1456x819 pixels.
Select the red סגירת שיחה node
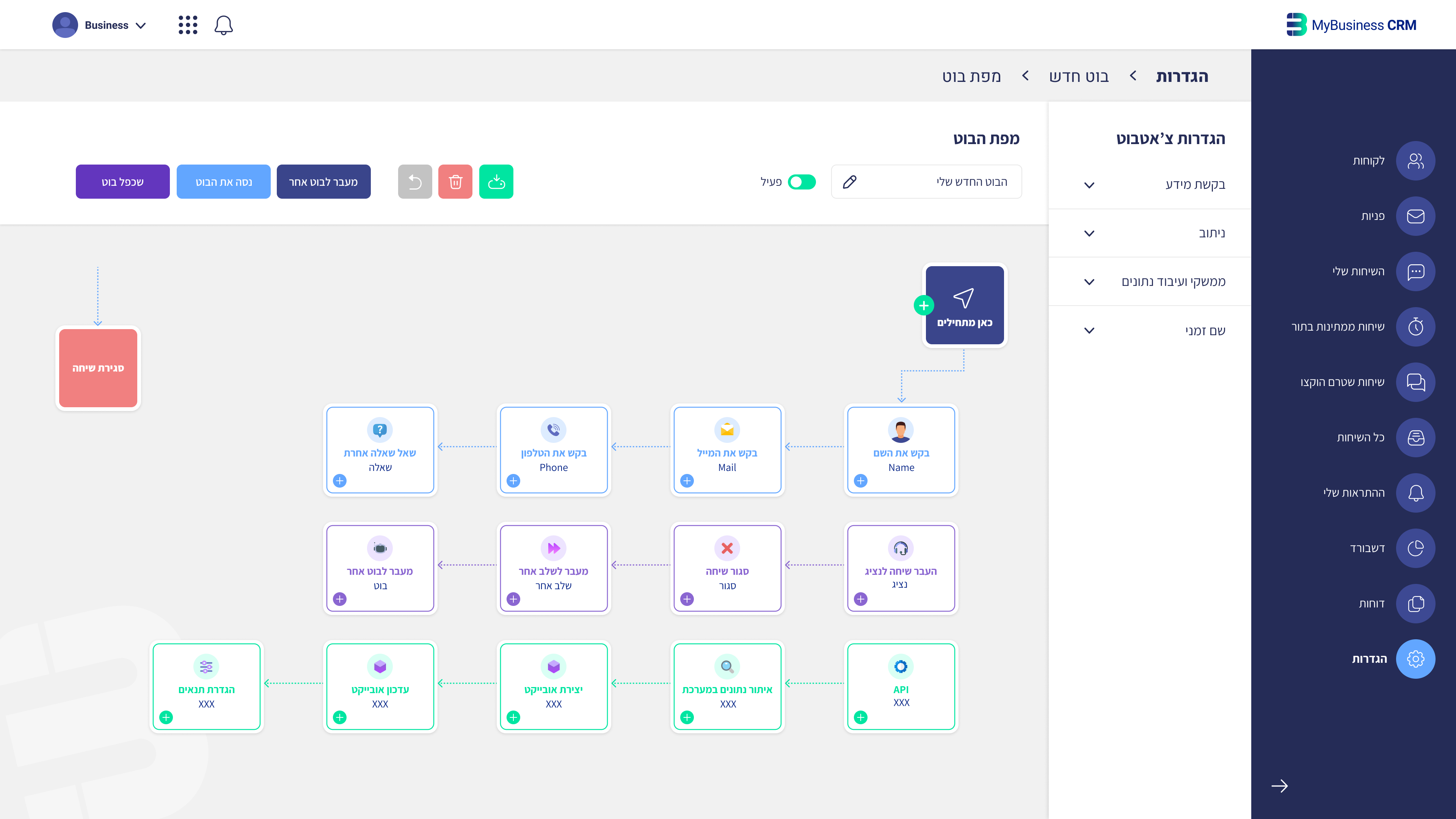point(98,368)
